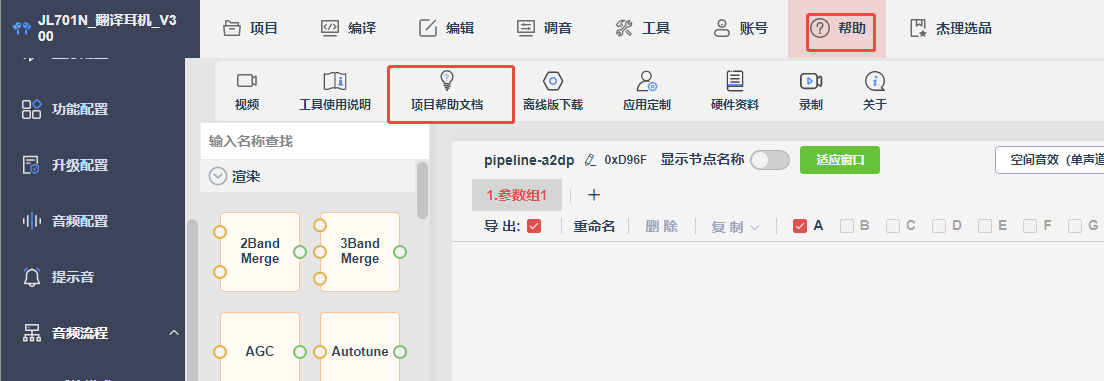
Task: Open the 空间音效 dropdown
Action: [x=1049, y=160]
